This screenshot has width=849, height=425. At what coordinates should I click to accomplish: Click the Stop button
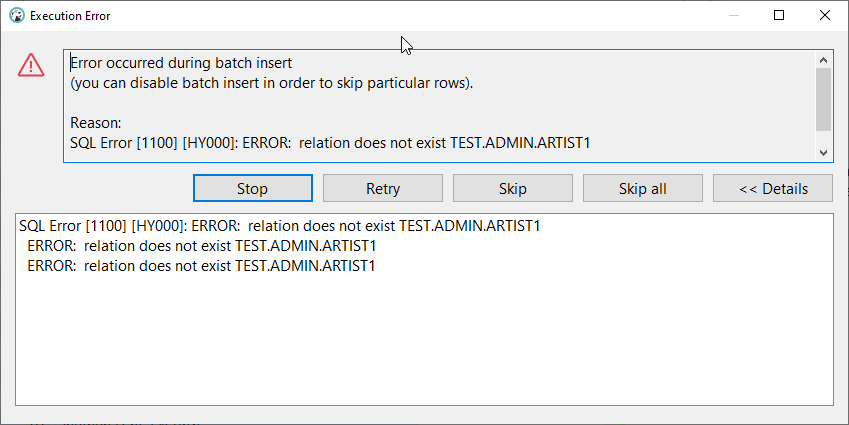[x=252, y=188]
